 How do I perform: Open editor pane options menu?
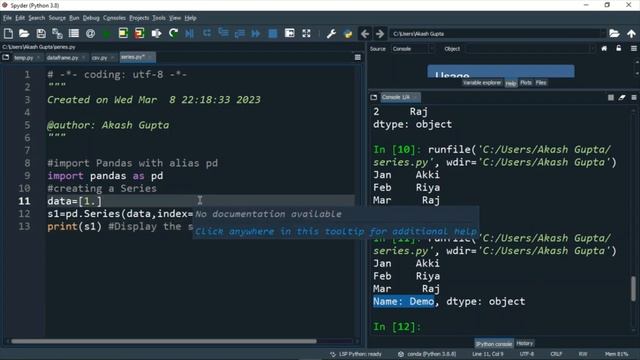coord(358,58)
